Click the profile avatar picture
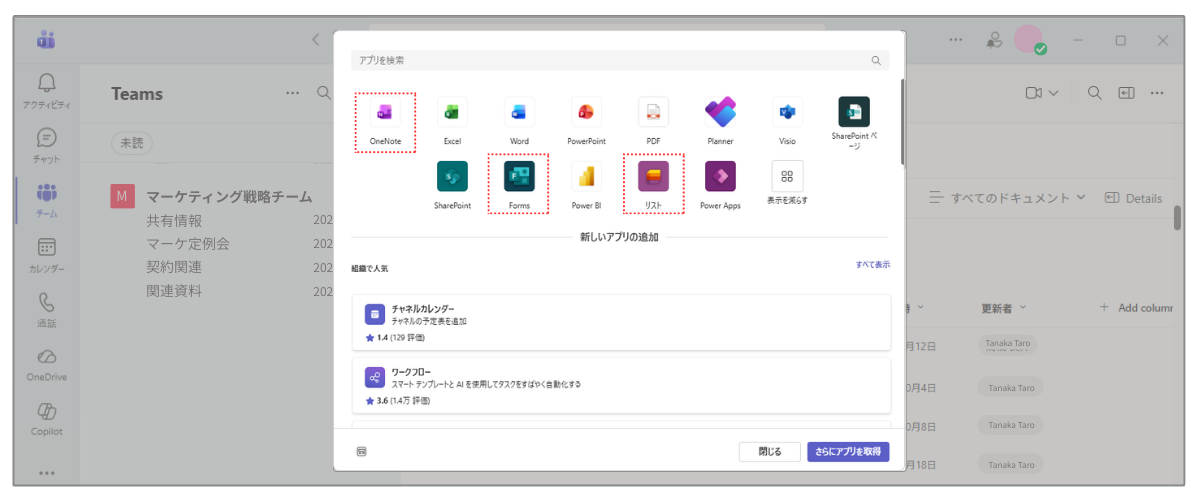Screen dimensions: 1200x500 tap(1029, 40)
